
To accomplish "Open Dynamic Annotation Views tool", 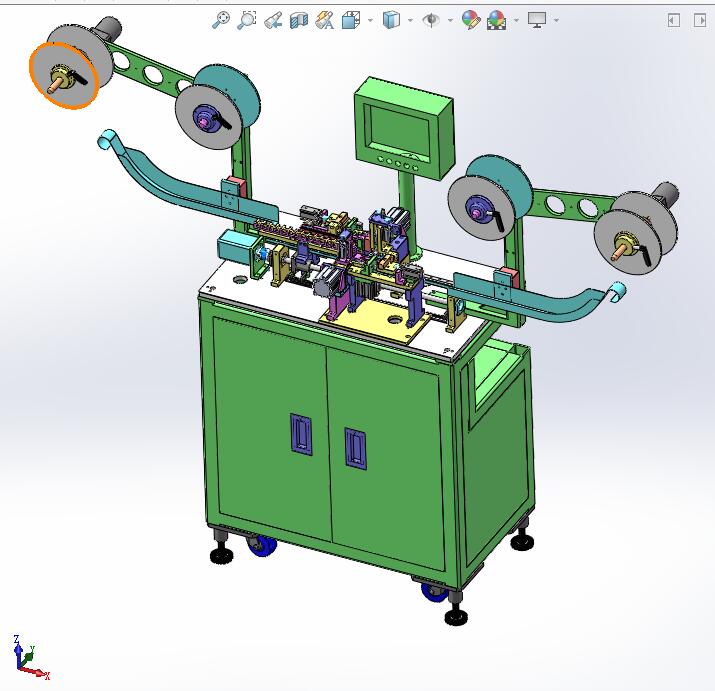I will (x=325, y=21).
